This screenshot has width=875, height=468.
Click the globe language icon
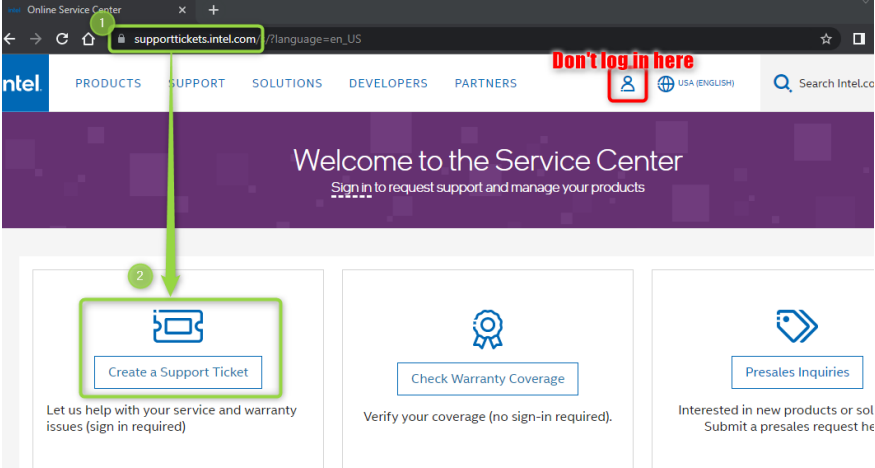coord(665,84)
